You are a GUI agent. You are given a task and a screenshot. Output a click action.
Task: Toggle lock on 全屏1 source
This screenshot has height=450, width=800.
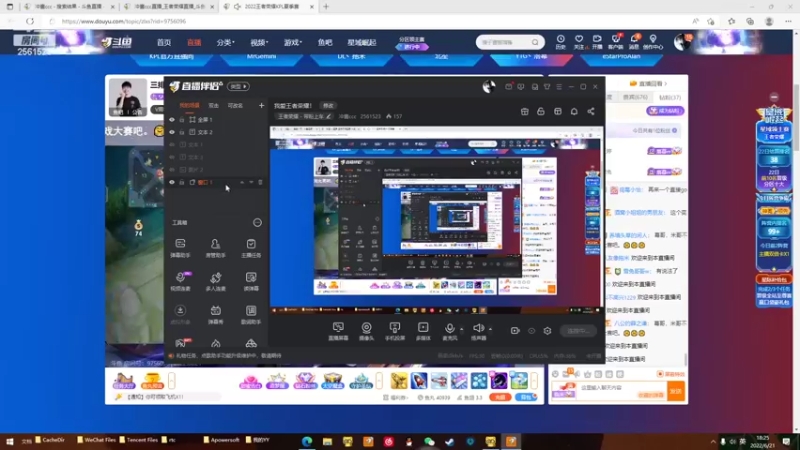click(182, 119)
